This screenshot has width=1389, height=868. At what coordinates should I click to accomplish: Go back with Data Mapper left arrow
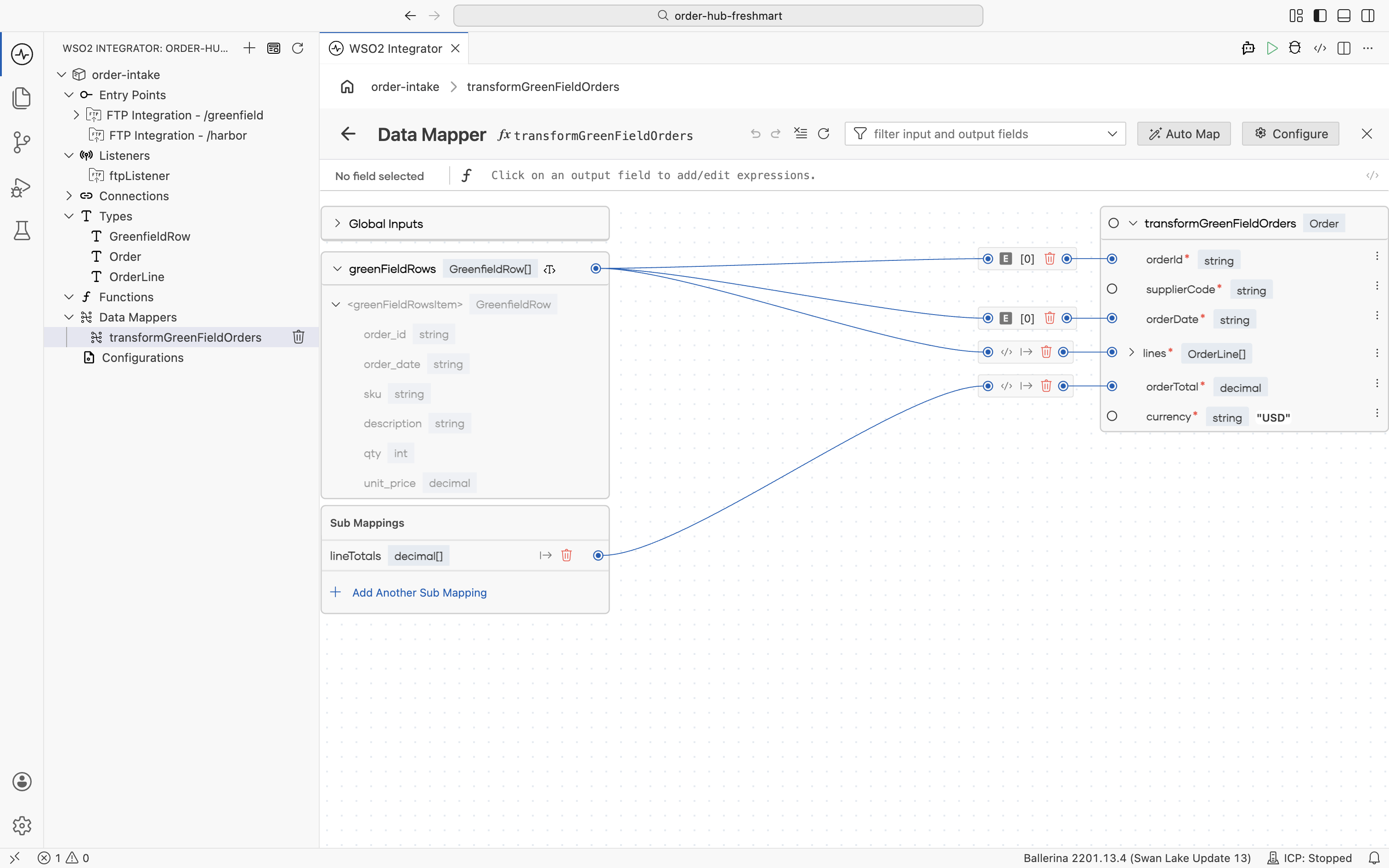coord(348,134)
